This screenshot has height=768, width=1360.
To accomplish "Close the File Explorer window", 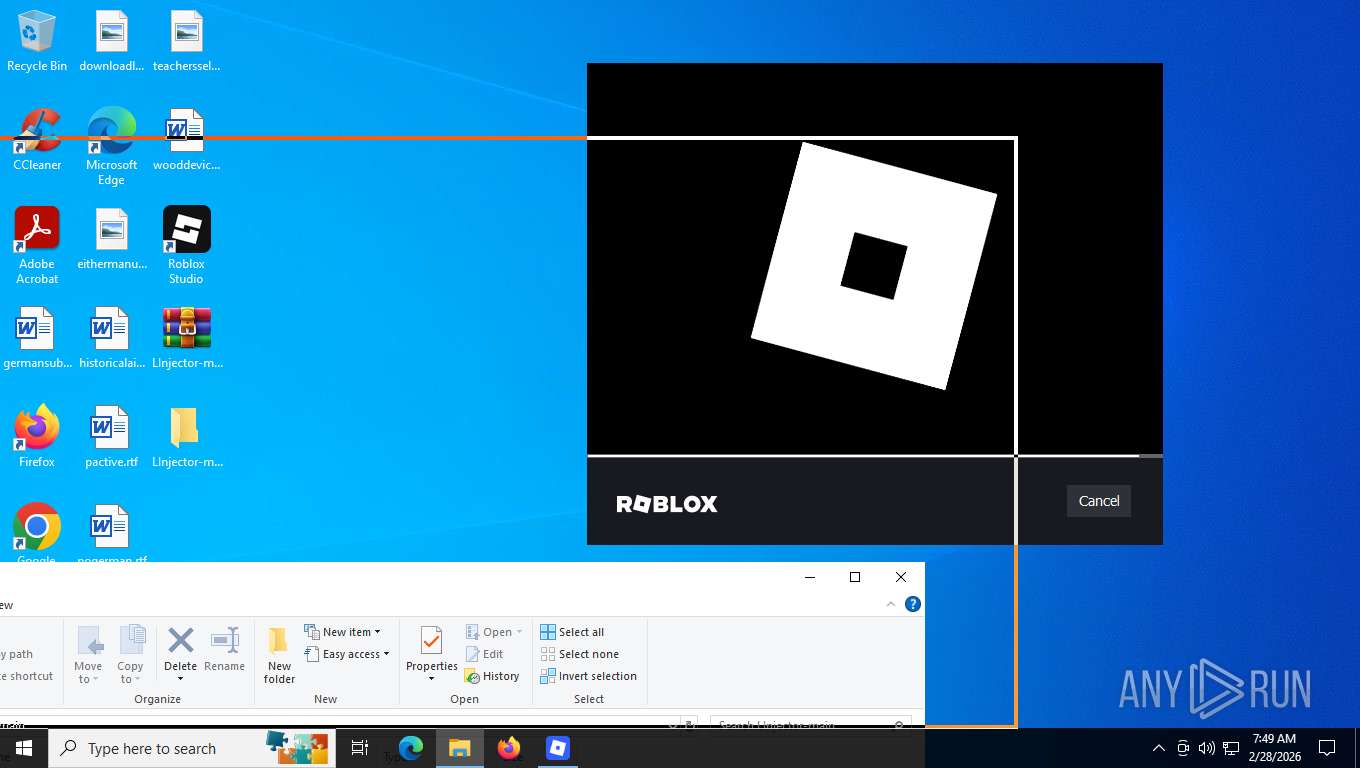I will [901, 577].
